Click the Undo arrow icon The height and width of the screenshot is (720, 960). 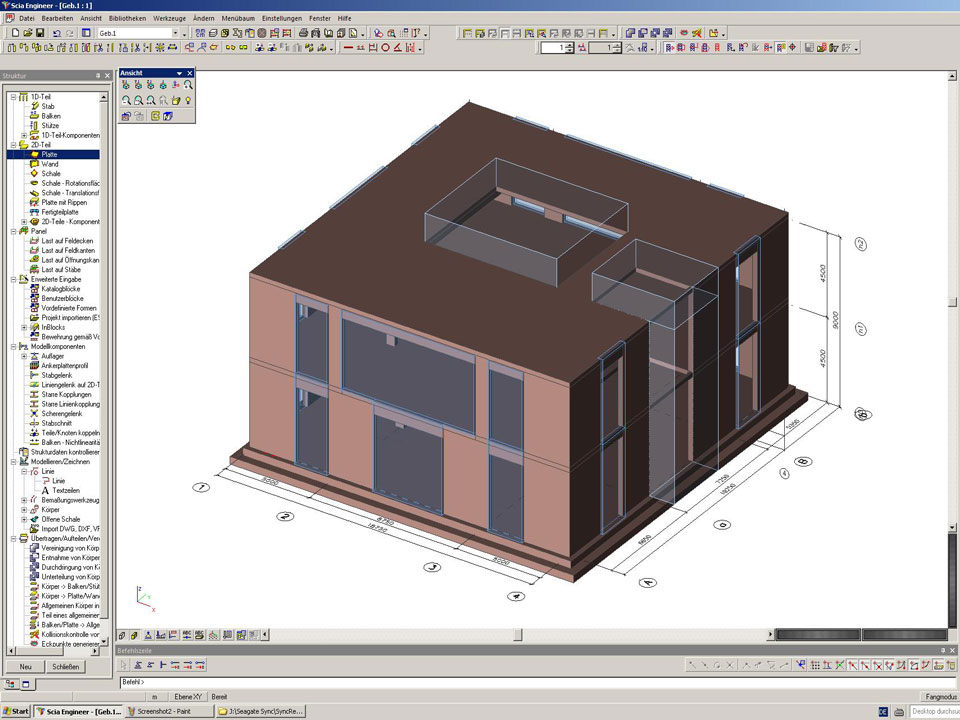click(x=56, y=33)
